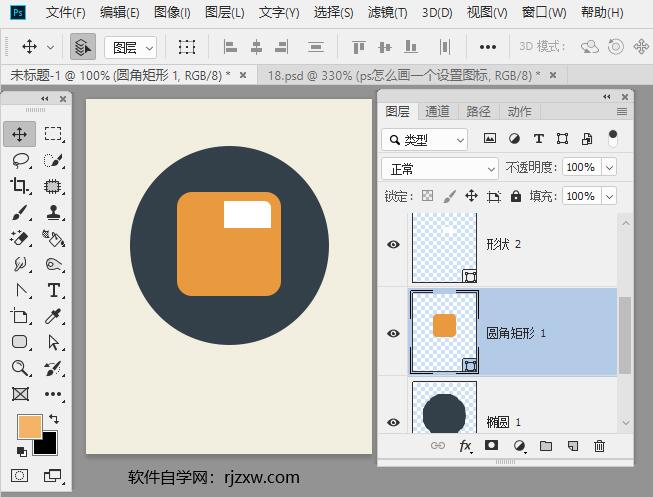Toggle lock position
653x497 pixels.
point(471,195)
